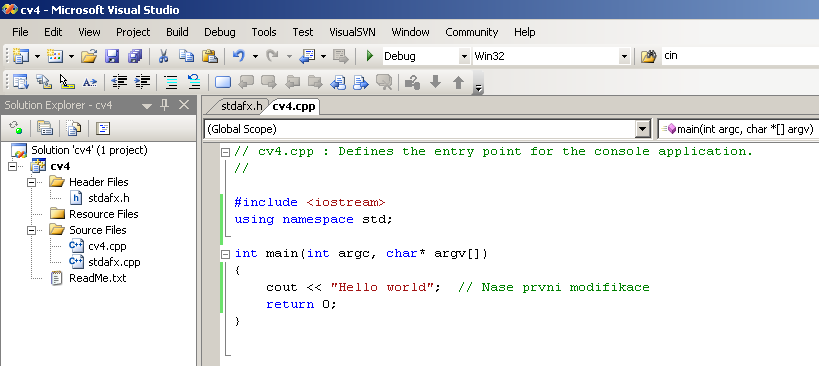Click the Display Word Completion icon
The width and height of the screenshot is (819, 366).
tap(90, 82)
